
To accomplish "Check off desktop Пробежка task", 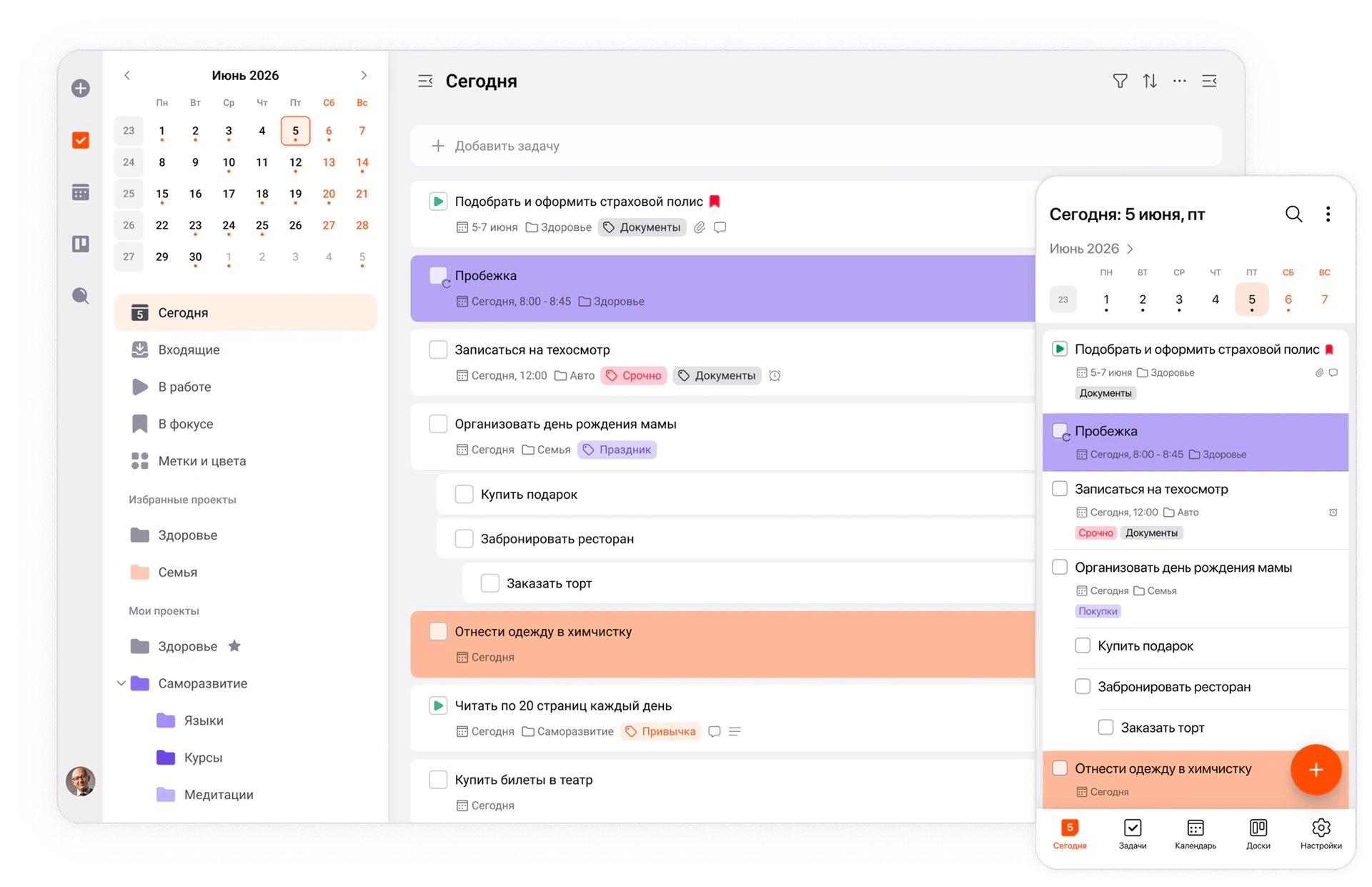I will 438,275.
